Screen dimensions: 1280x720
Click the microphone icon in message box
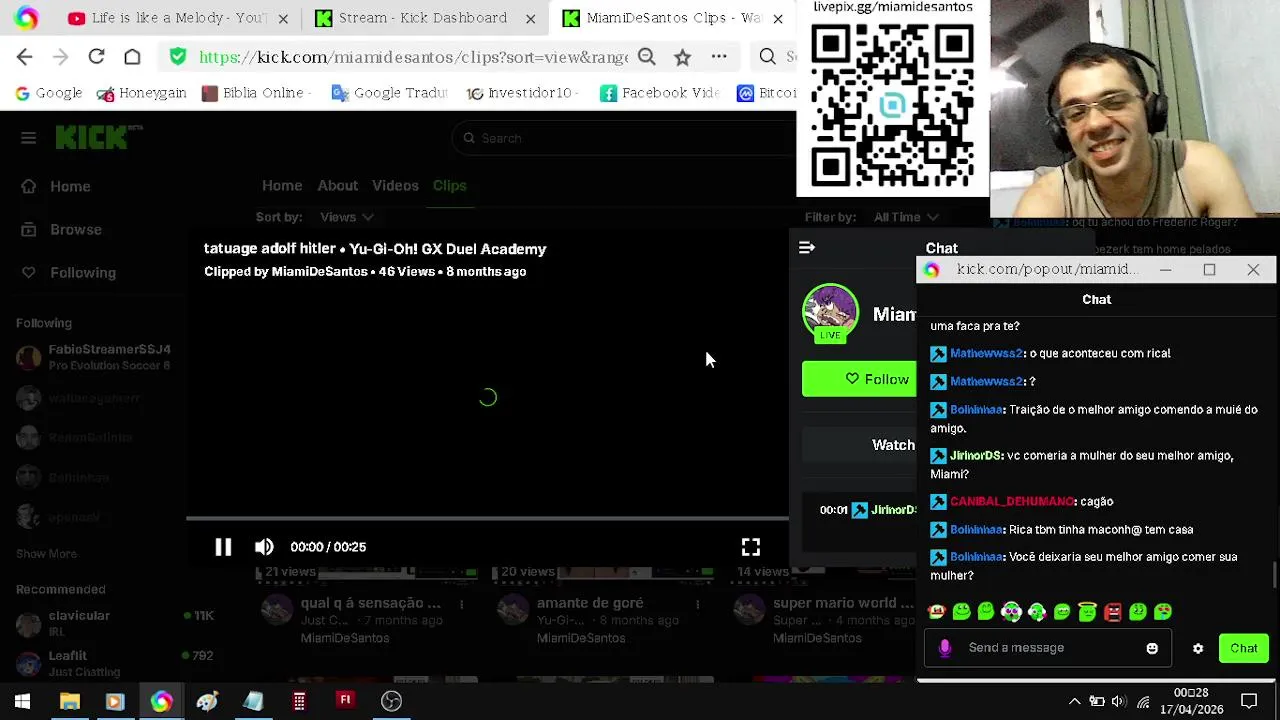coord(945,648)
